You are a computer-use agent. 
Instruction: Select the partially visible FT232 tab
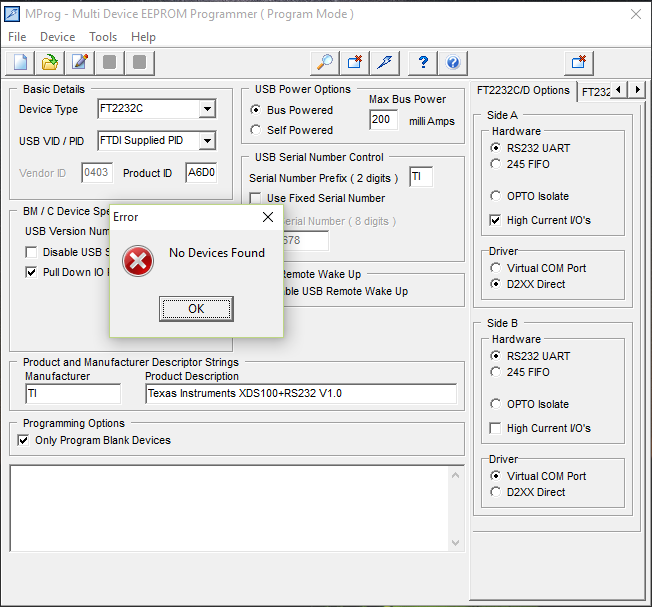(595, 92)
